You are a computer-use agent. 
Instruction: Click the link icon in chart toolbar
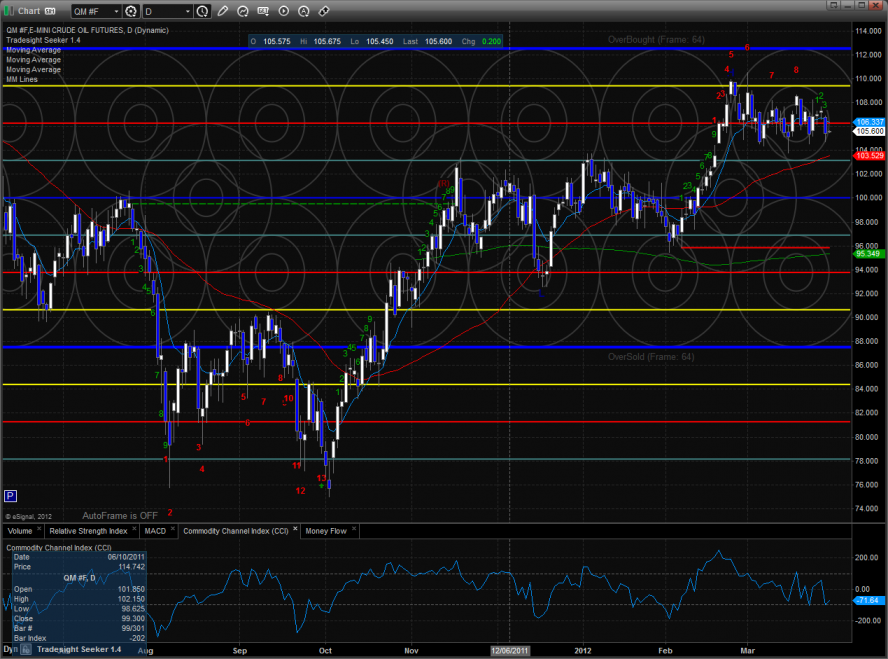(324, 11)
